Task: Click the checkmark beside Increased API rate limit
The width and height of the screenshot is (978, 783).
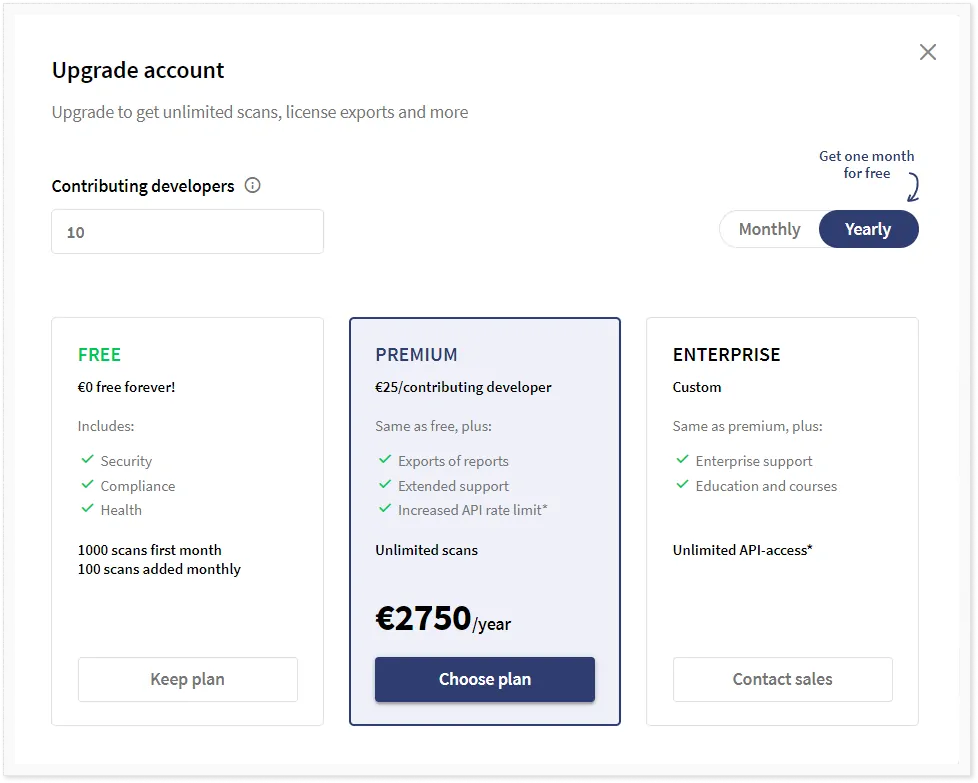Action: pos(385,508)
